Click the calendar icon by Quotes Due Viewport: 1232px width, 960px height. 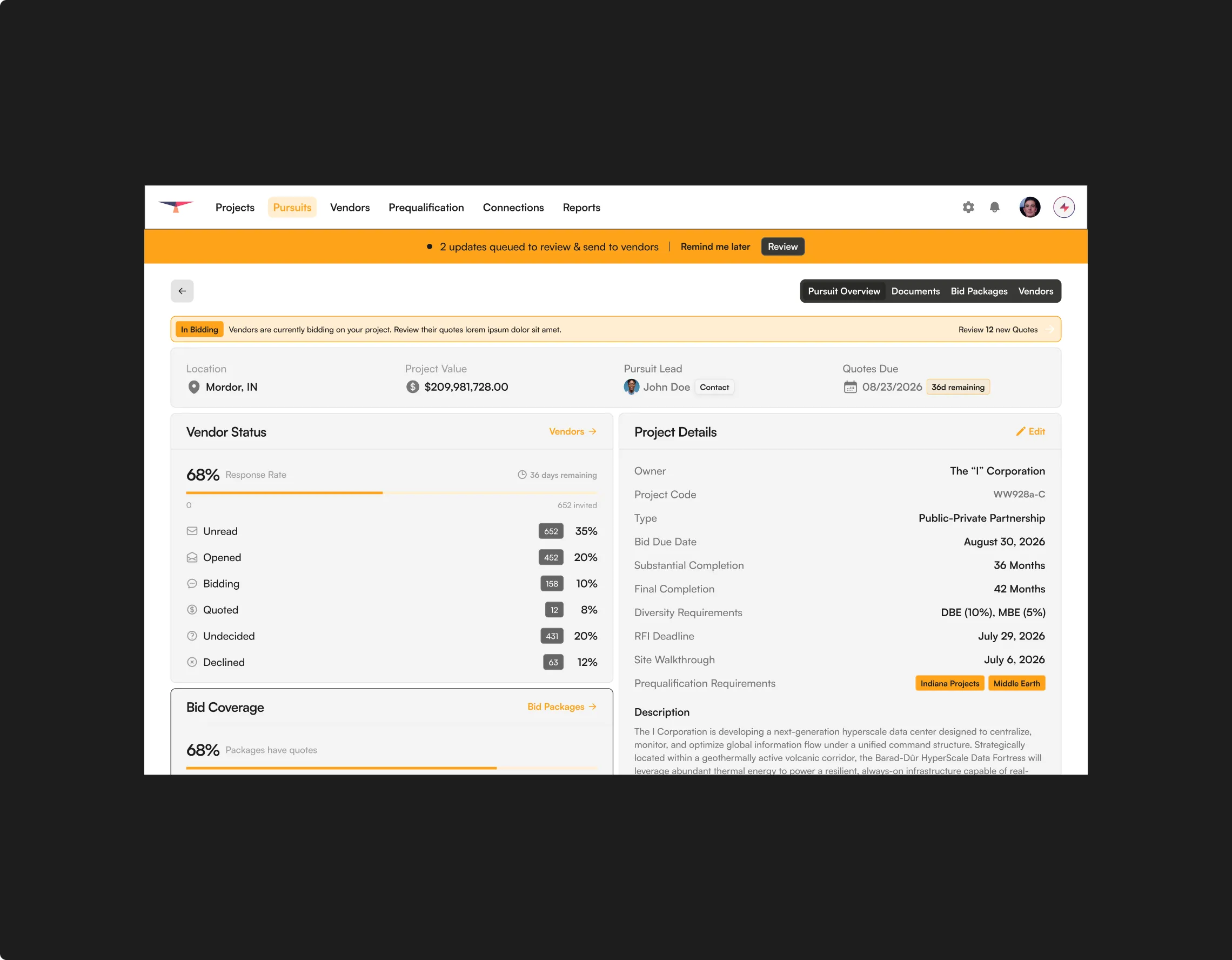click(849, 387)
